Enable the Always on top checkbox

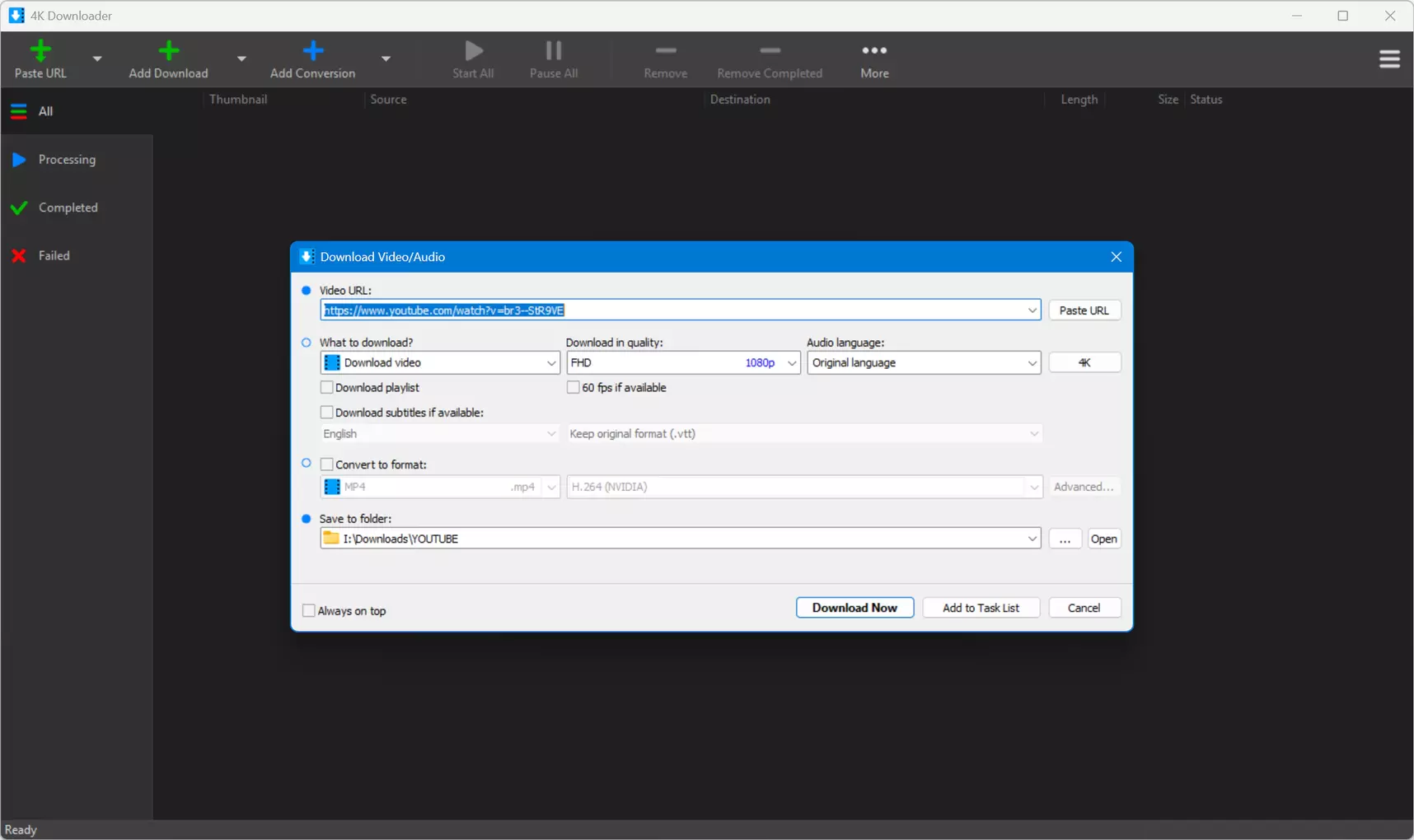309,610
